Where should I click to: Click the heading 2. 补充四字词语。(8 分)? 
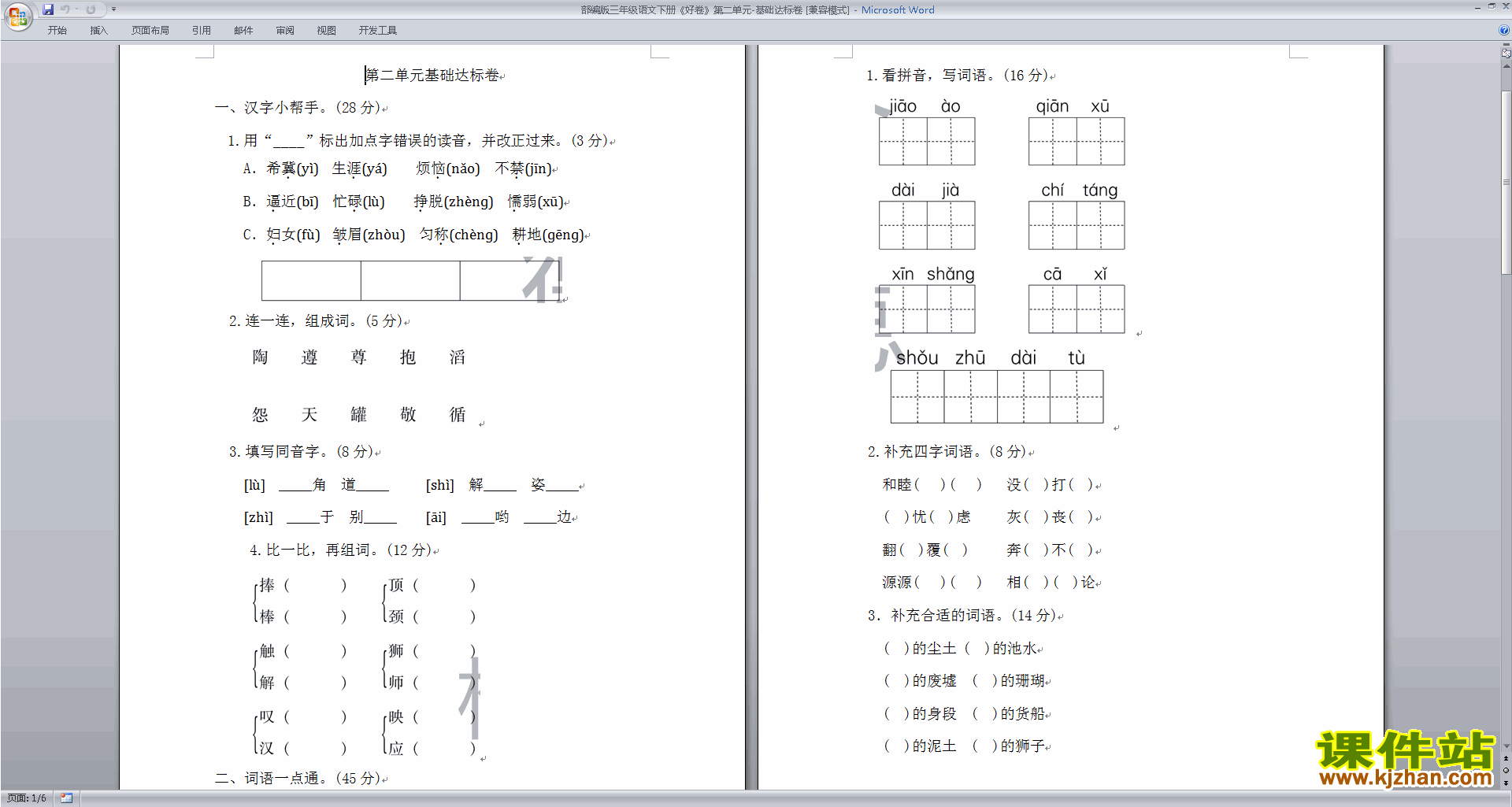pyautogui.click(x=947, y=452)
